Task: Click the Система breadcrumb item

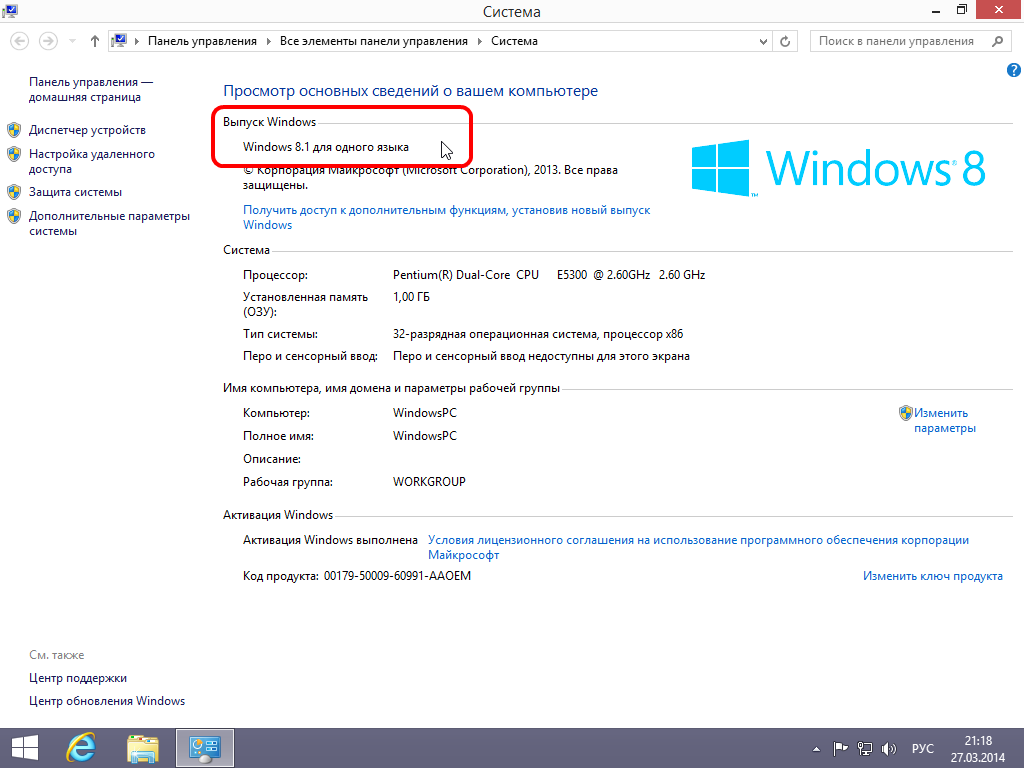Action: point(514,41)
